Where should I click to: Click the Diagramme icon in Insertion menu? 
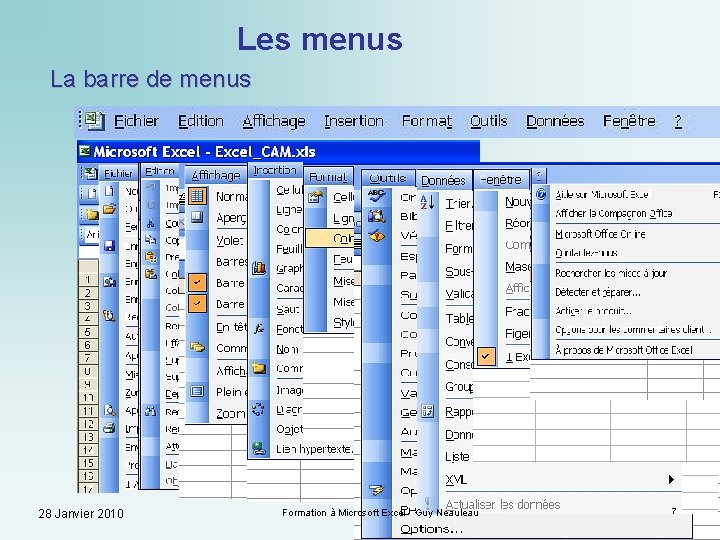point(259,409)
